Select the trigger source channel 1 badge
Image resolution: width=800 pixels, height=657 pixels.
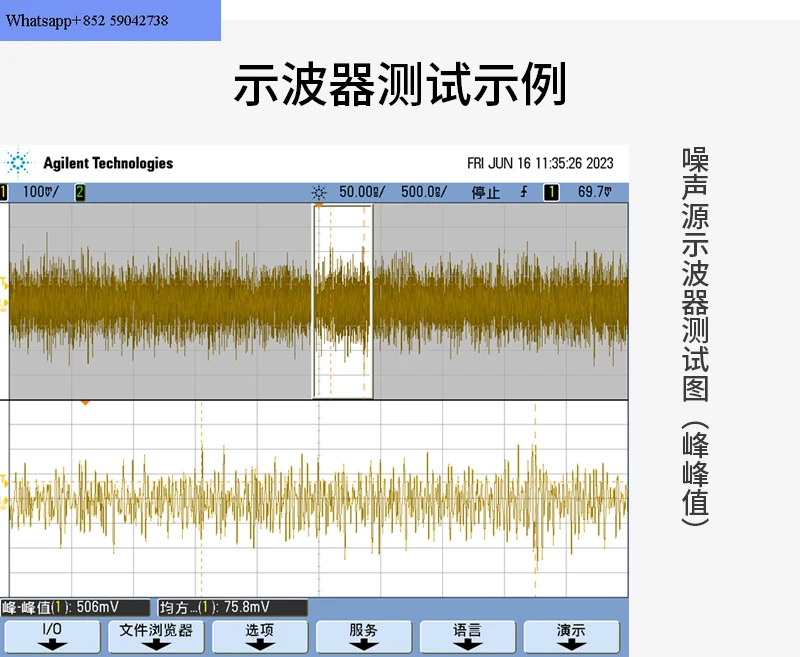551,192
